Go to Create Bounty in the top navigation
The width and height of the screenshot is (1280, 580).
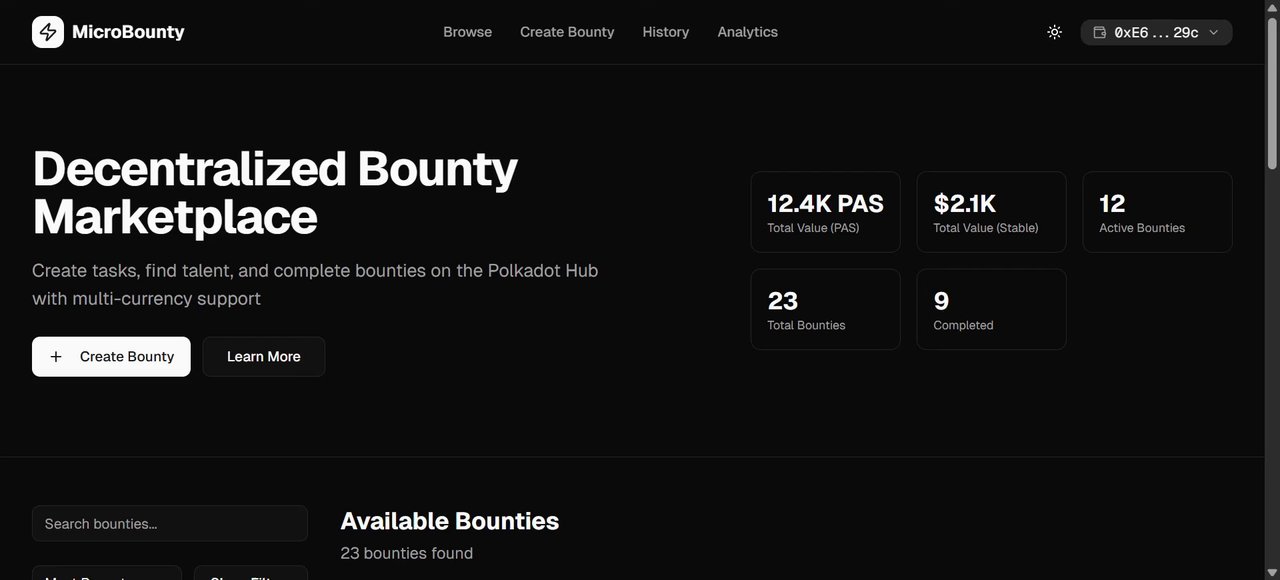tap(567, 32)
